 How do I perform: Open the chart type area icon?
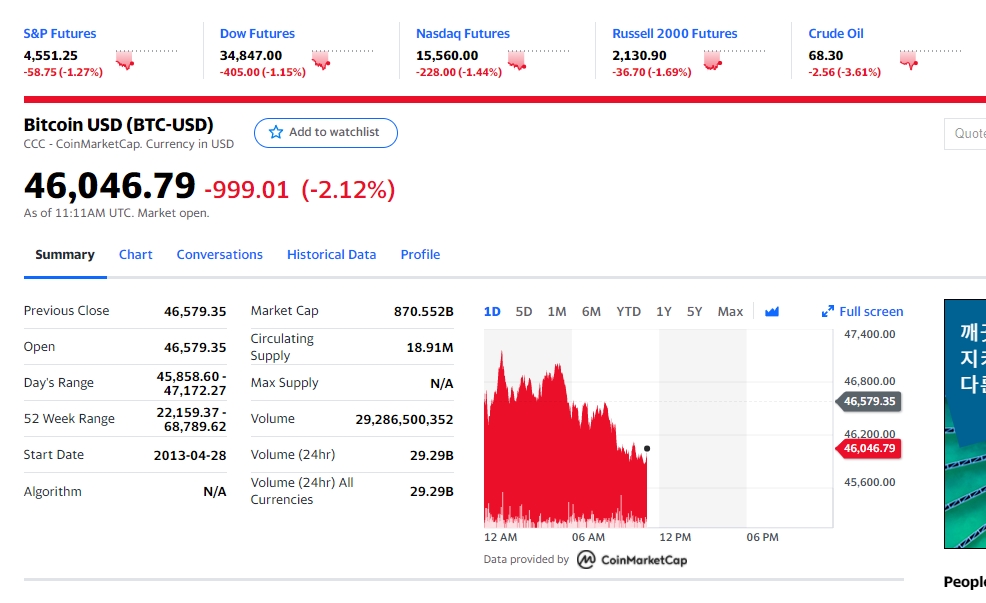click(x=772, y=311)
